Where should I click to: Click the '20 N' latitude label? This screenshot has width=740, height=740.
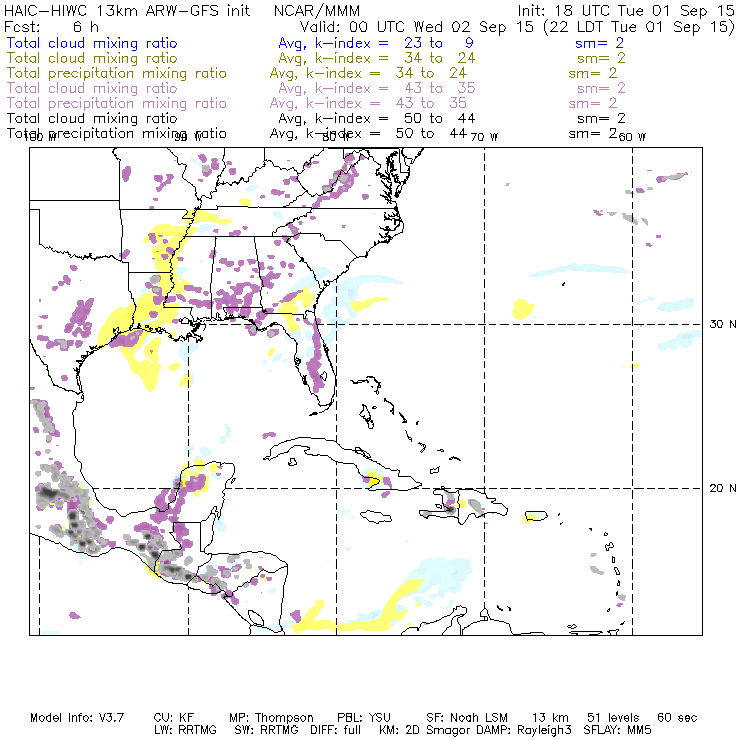point(723,488)
